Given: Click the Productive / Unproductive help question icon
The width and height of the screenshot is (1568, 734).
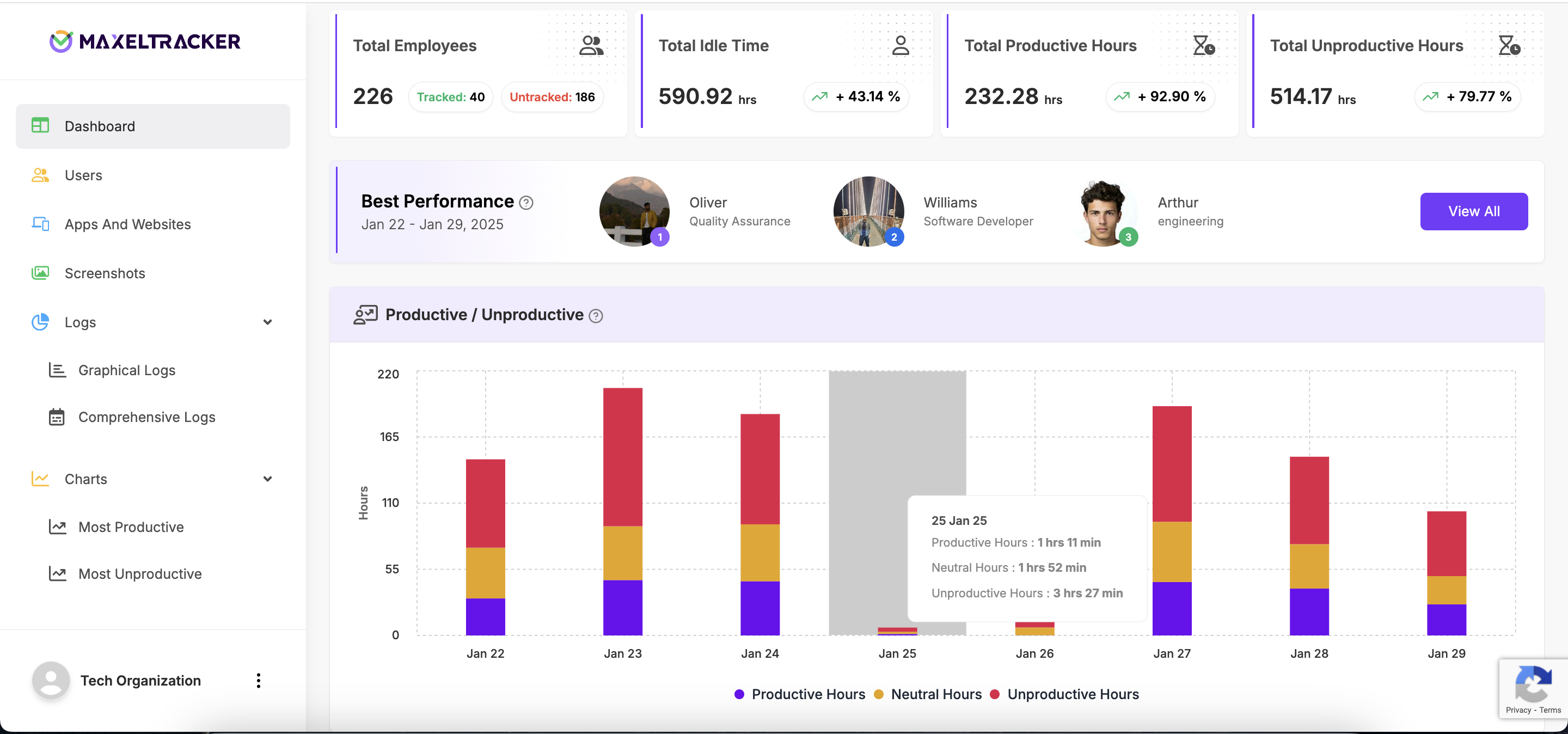Looking at the screenshot, I should [x=596, y=316].
